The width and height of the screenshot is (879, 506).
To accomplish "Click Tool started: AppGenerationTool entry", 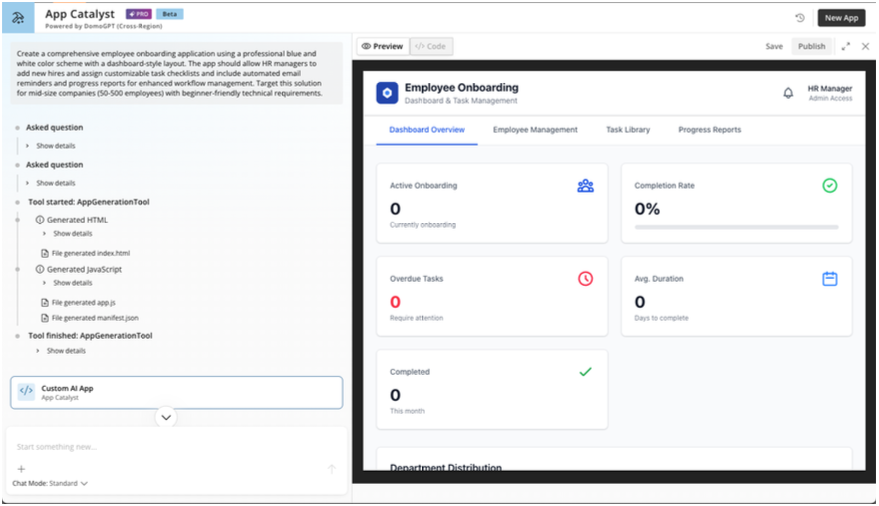I will (89, 202).
